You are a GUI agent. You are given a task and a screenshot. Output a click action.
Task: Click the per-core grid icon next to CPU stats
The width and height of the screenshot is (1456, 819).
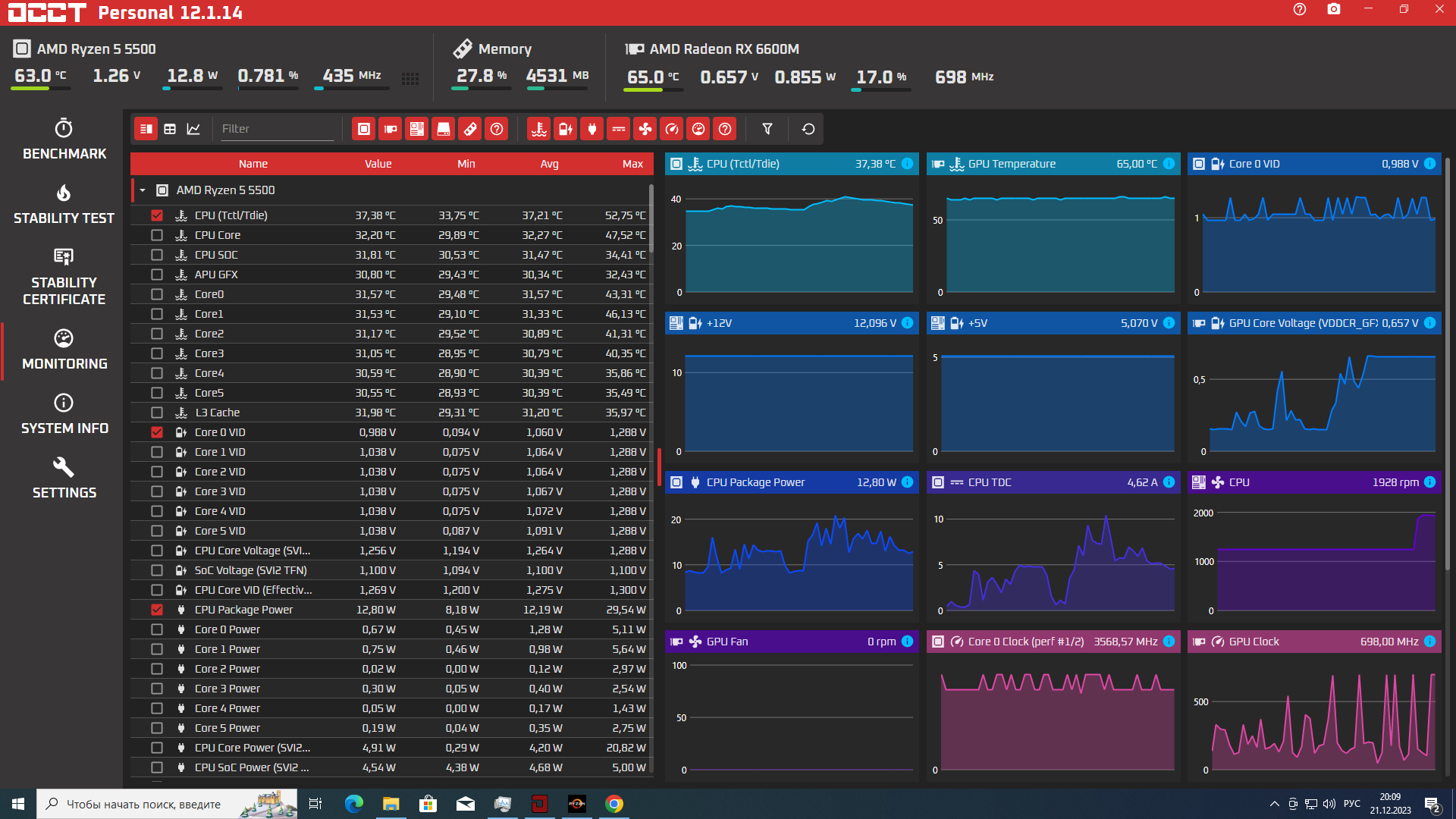click(410, 79)
